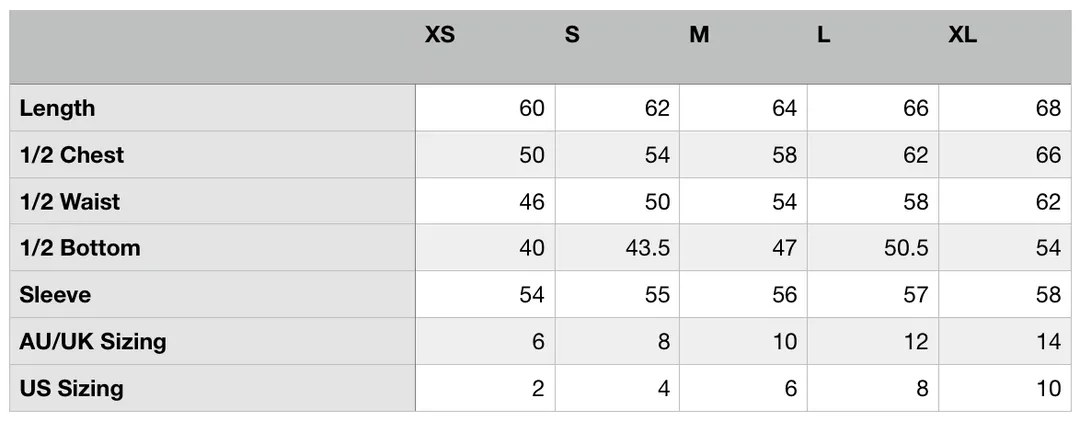The width and height of the screenshot is (1080, 421).
Task: Click the M size column header
Action: click(x=699, y=34)
